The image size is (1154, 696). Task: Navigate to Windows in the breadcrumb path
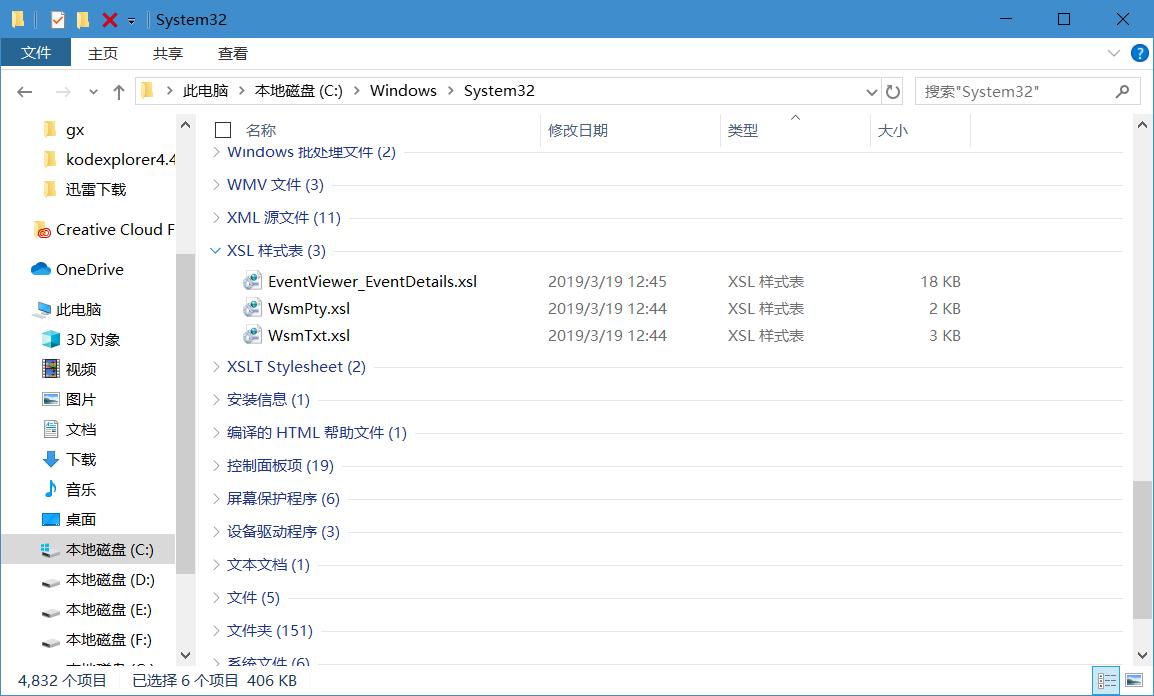point(403,90)
